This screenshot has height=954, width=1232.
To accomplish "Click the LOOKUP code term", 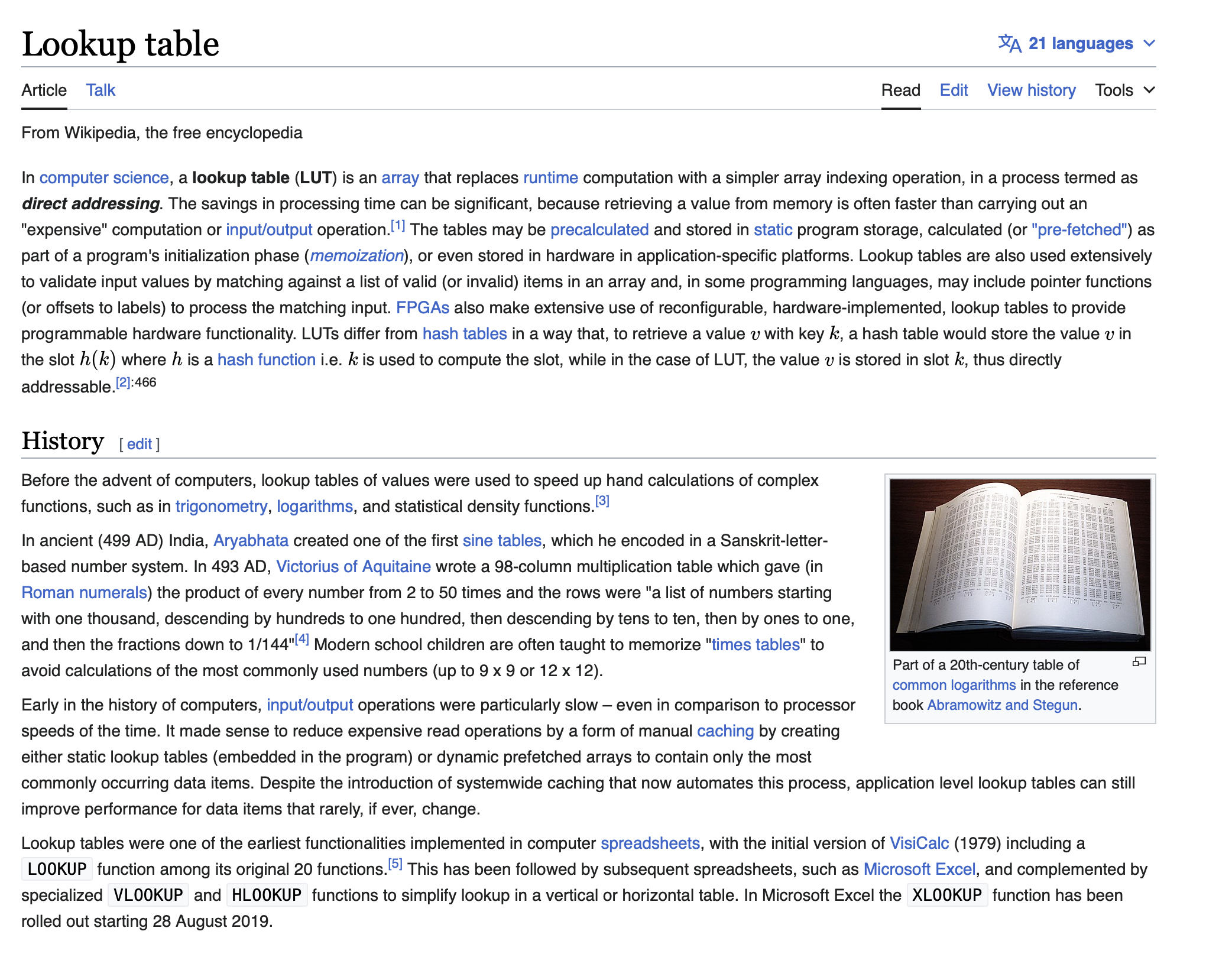I will tap(57, 869).
